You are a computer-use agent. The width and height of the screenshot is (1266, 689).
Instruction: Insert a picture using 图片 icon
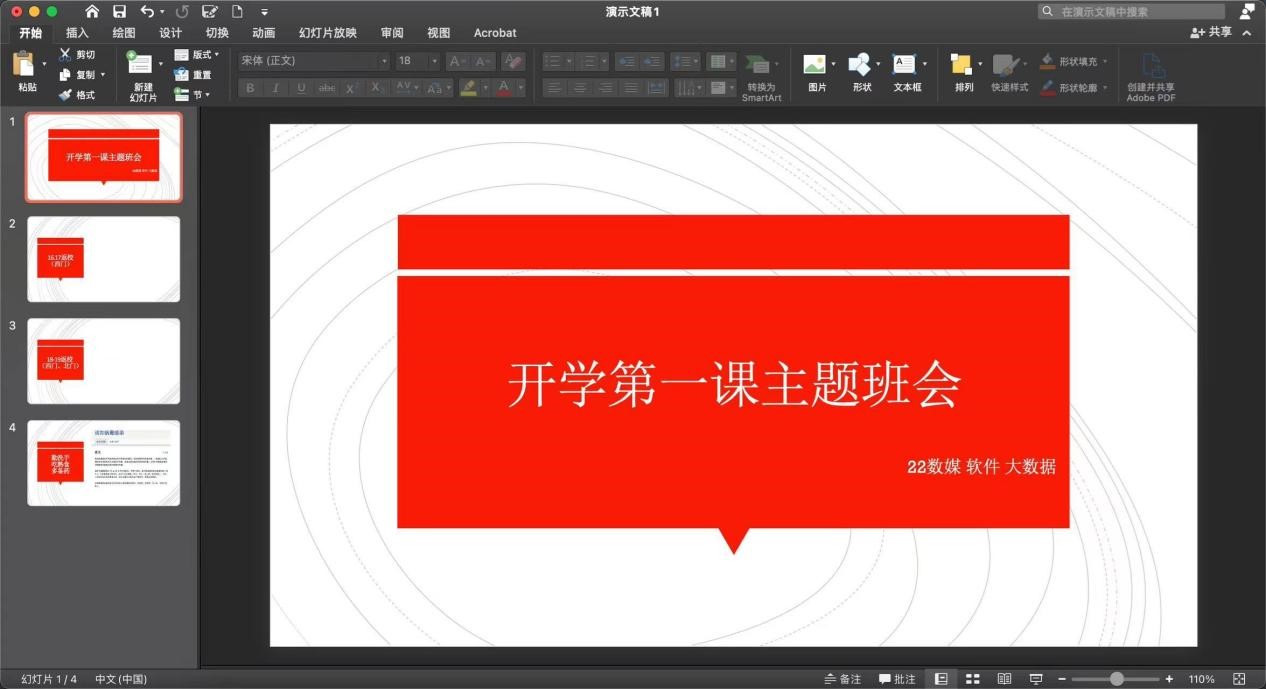815,65
